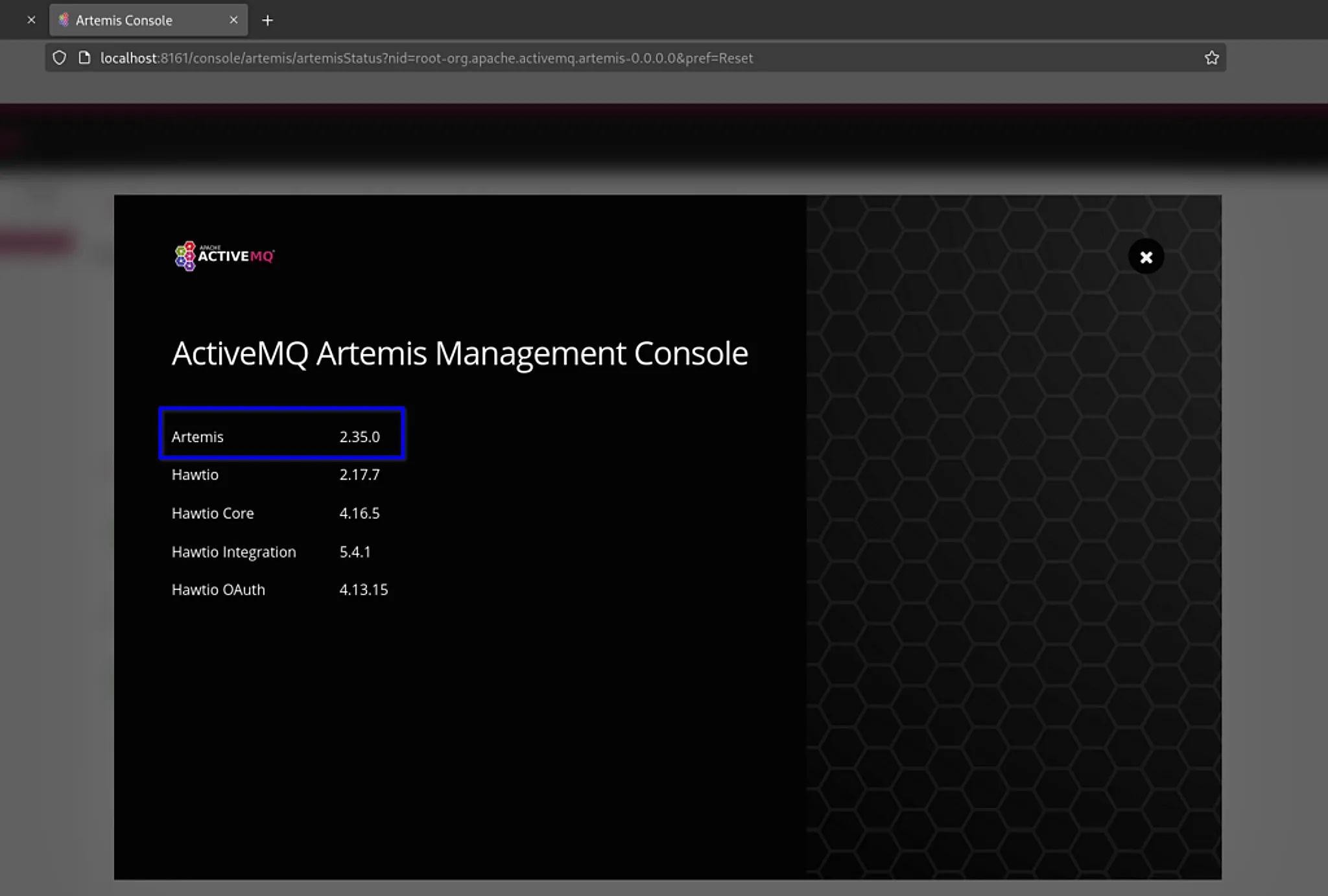Select the 'Artemis' component label
The height and width of the screenshot is (896, 1328).
197,437
